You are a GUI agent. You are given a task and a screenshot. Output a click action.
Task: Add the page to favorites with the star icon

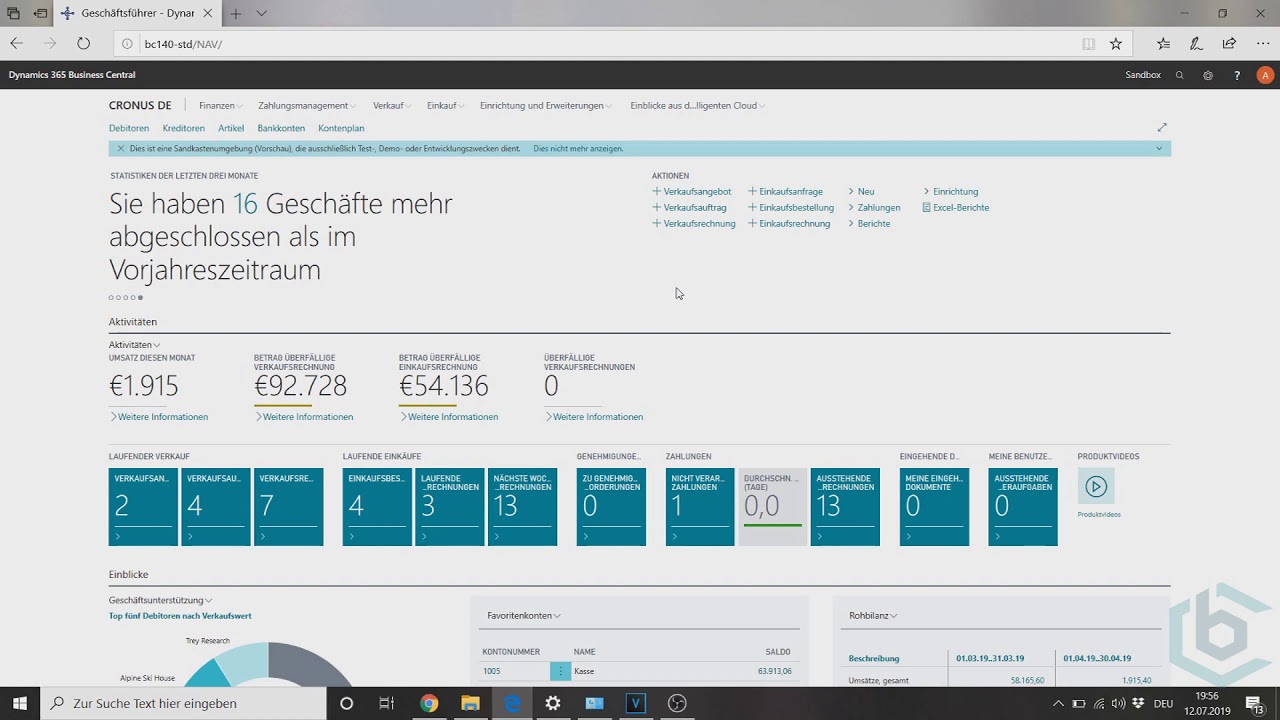tap(1116, 44)
